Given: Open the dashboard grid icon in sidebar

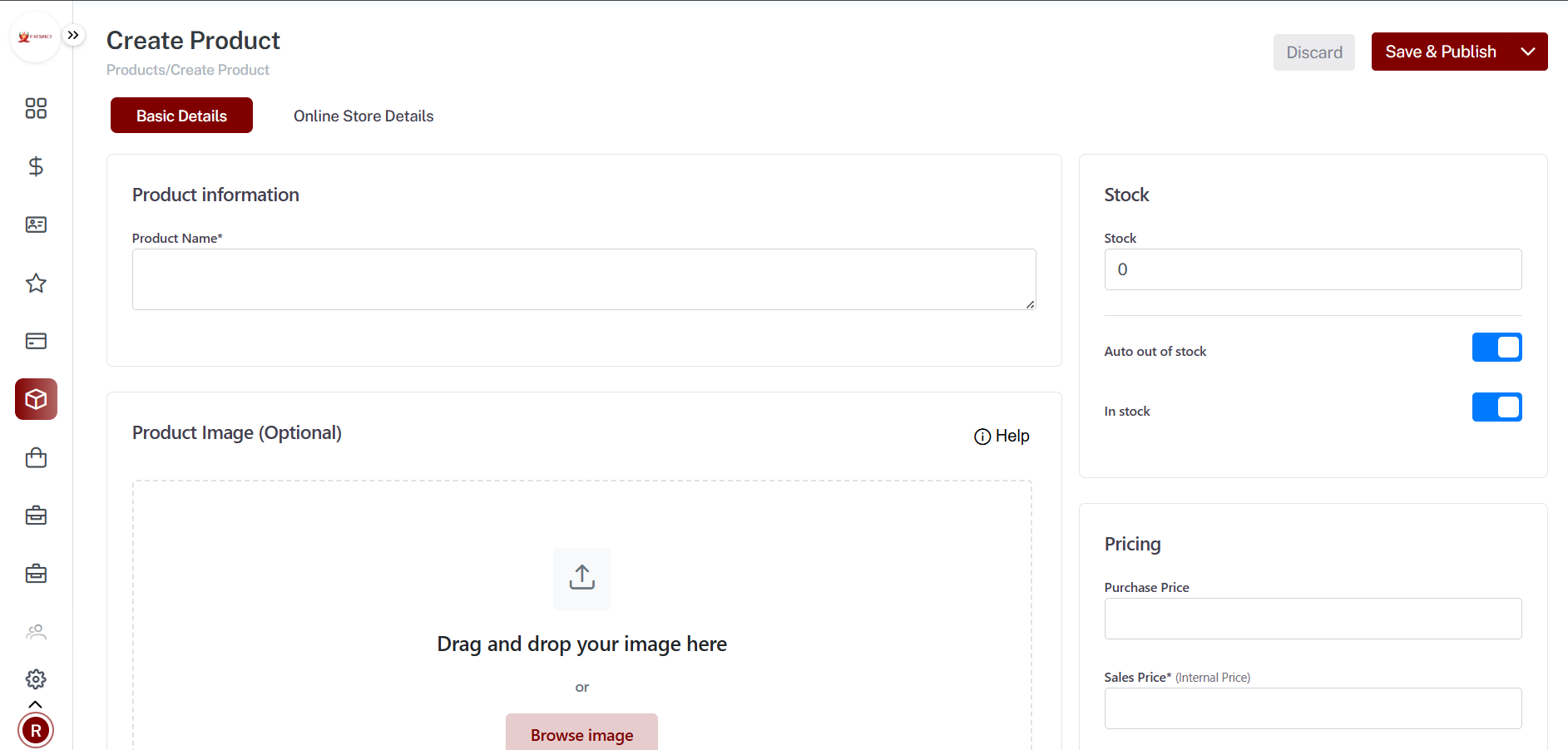Looking at the screenshot, I should [36, 108].
